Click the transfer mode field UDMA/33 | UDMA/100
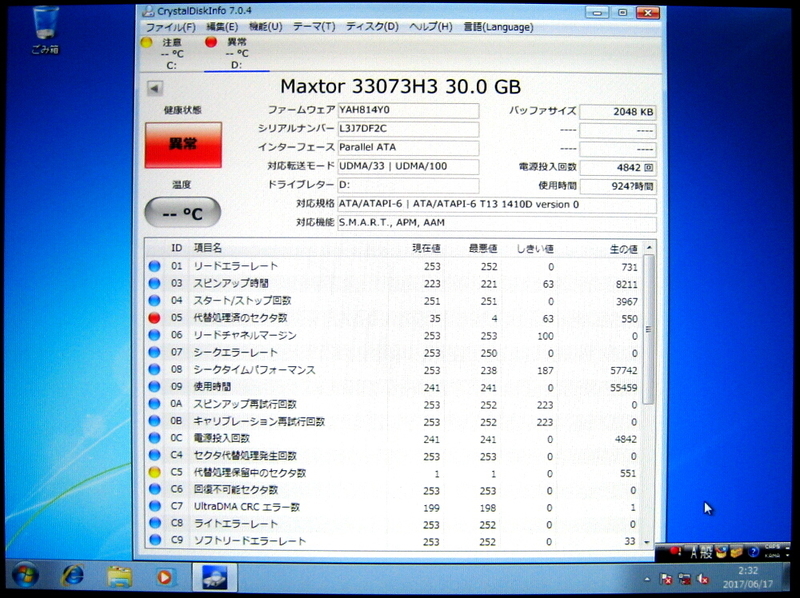The height and width of the screenshot is (598, 800). tap(408, 166)
